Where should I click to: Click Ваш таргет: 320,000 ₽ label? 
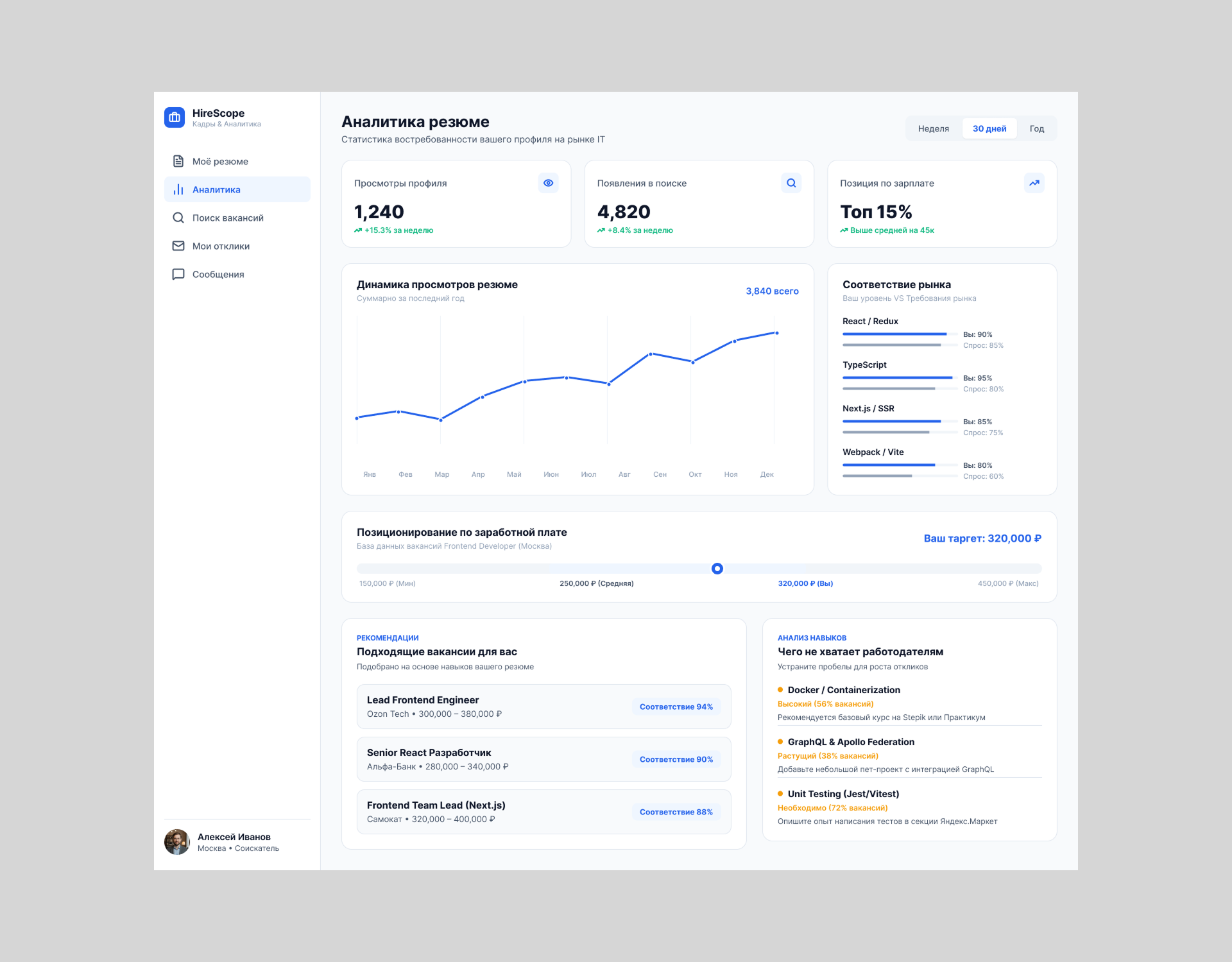982,538
